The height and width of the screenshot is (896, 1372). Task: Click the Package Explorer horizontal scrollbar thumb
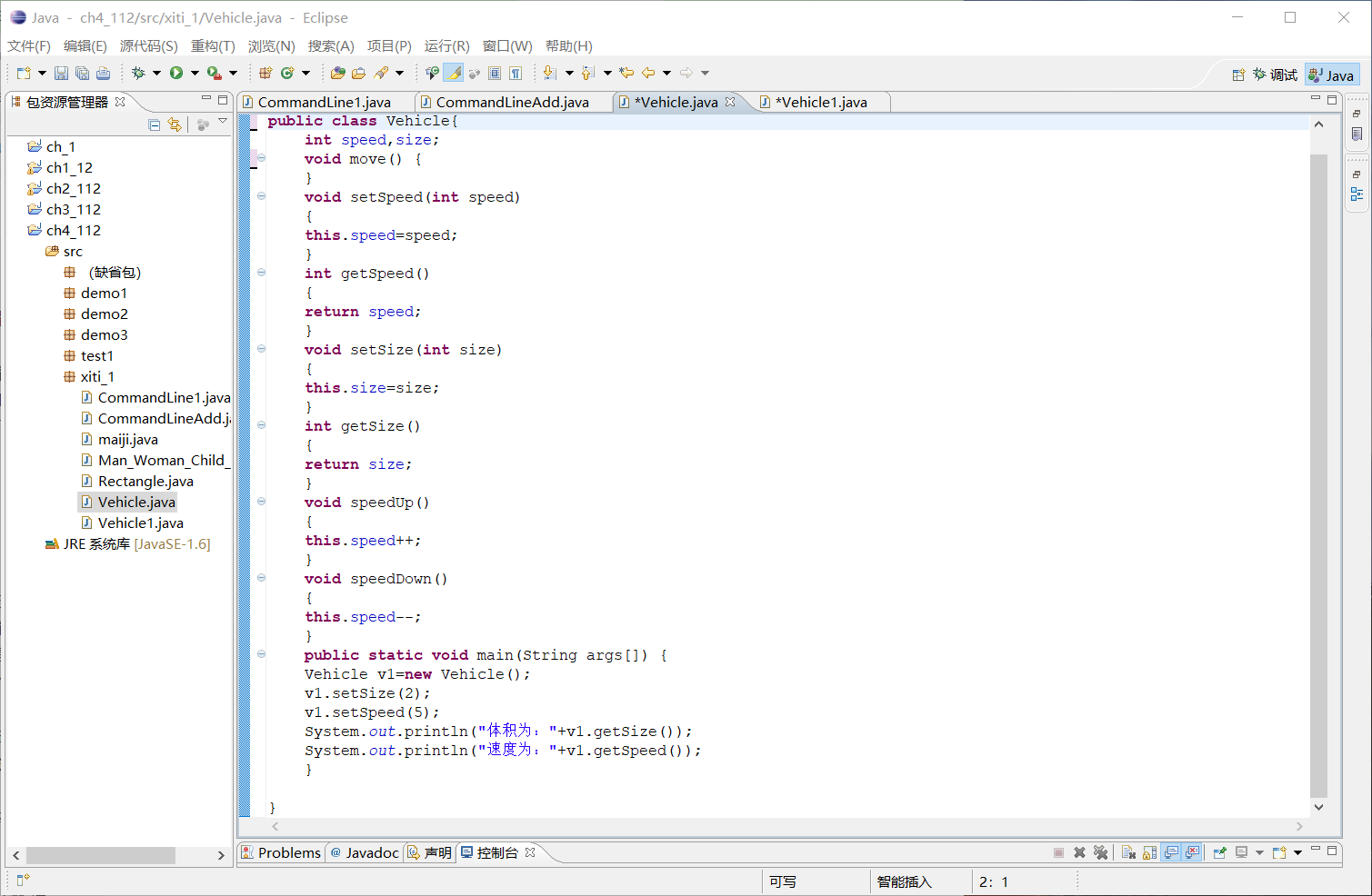click(101, 855)
